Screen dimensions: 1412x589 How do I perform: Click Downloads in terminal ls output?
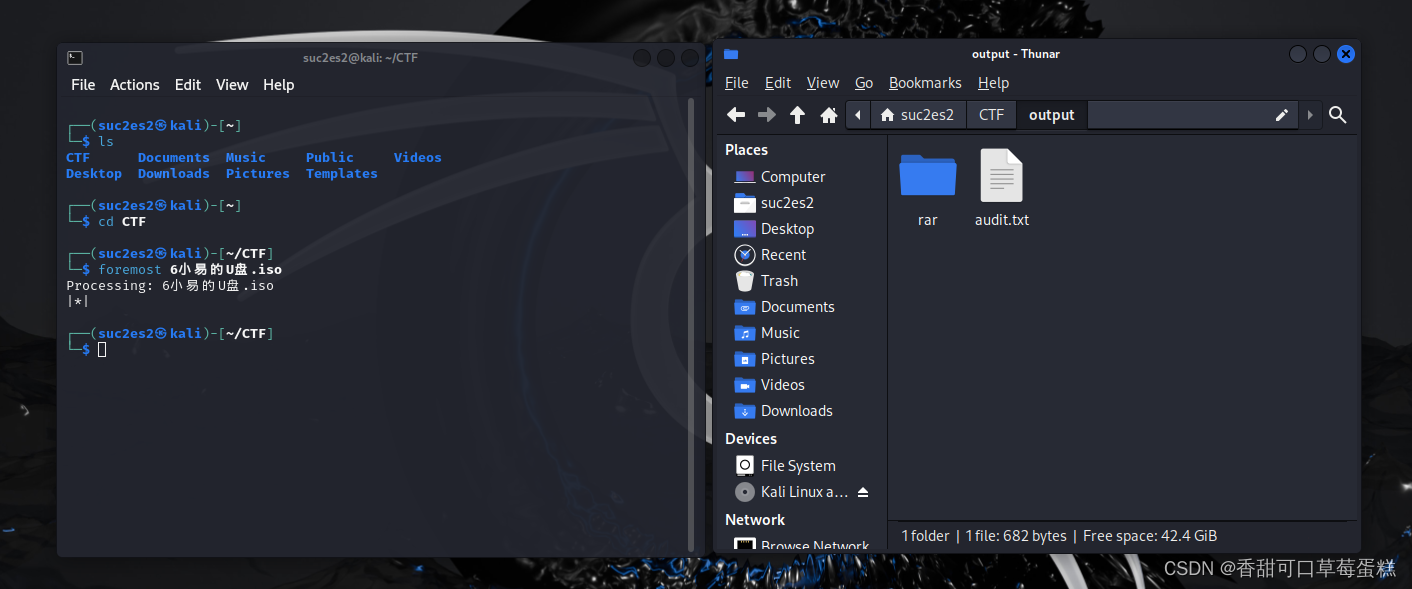coord(174,173)
